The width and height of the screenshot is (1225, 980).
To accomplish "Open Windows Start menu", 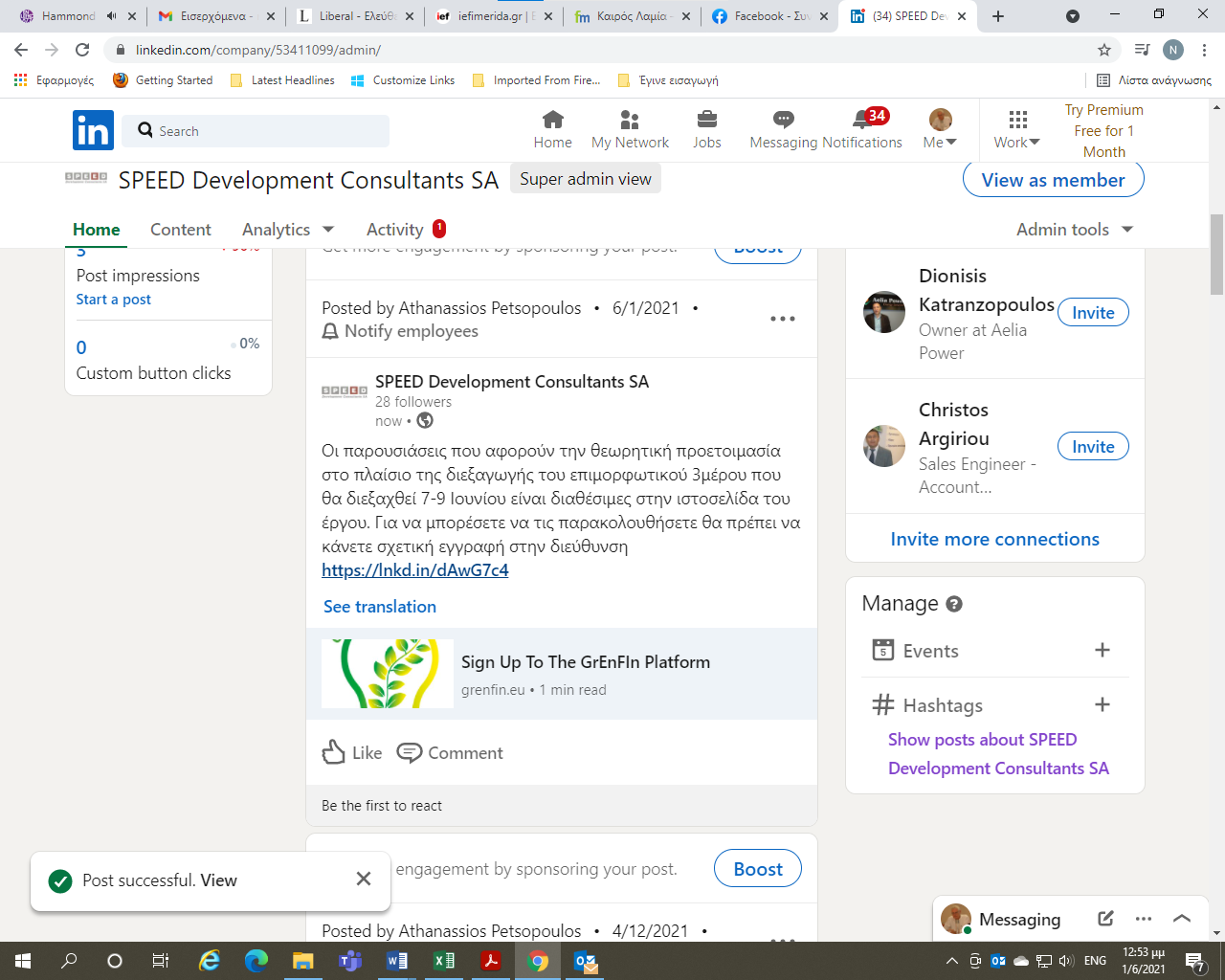I will pos(23,961).
